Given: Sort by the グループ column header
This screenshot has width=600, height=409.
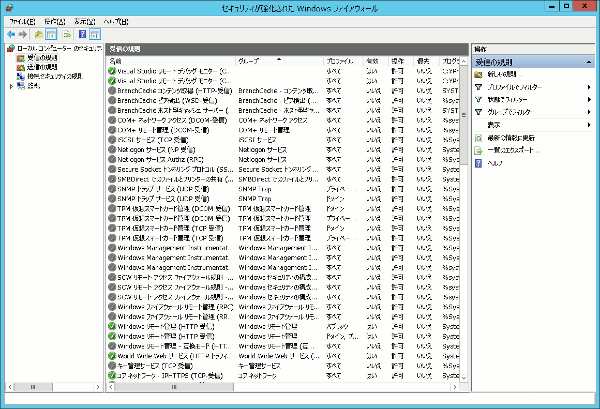Looking at the screenshot, I should click(x=279, y=61).
